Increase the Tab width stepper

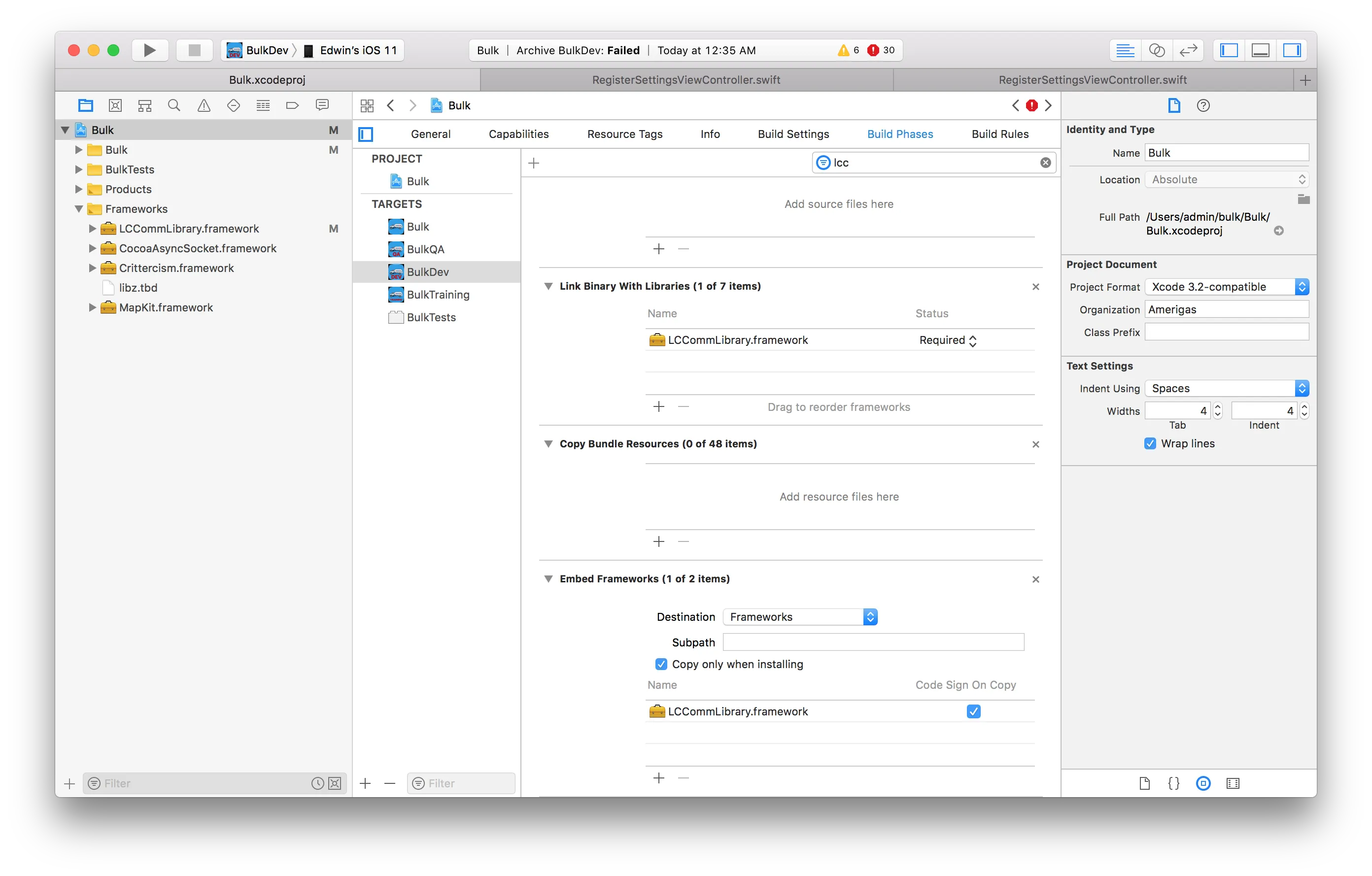tap(1218, 406)
